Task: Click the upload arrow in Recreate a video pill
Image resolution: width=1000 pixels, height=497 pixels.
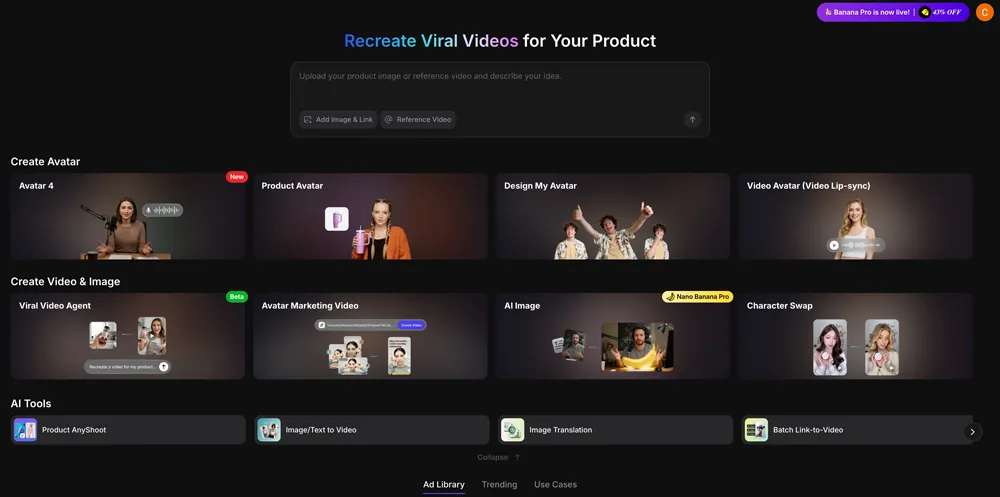Action: 164,367
